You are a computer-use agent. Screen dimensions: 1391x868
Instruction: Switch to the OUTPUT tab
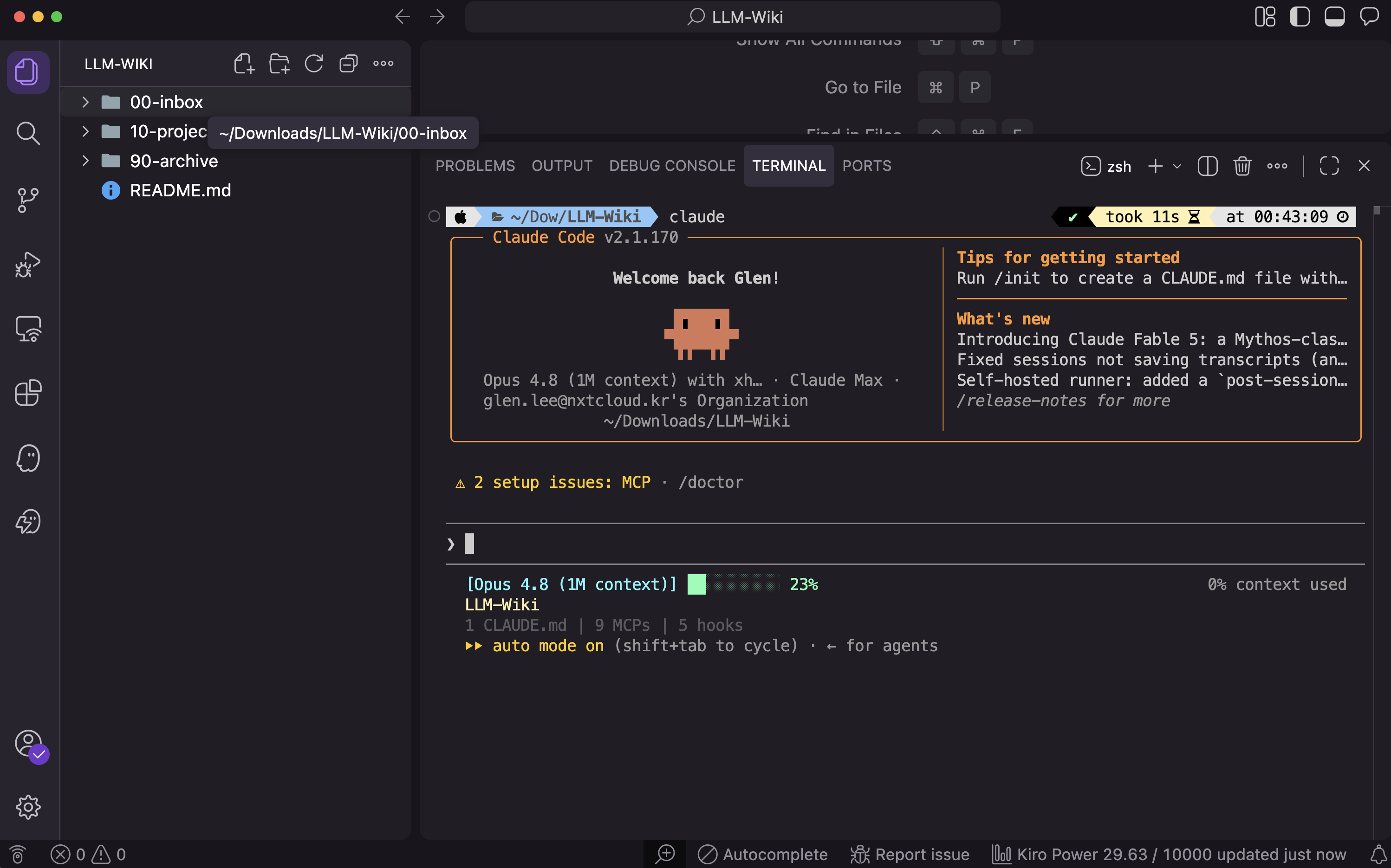pyautogui.click(x=561, y=166)
